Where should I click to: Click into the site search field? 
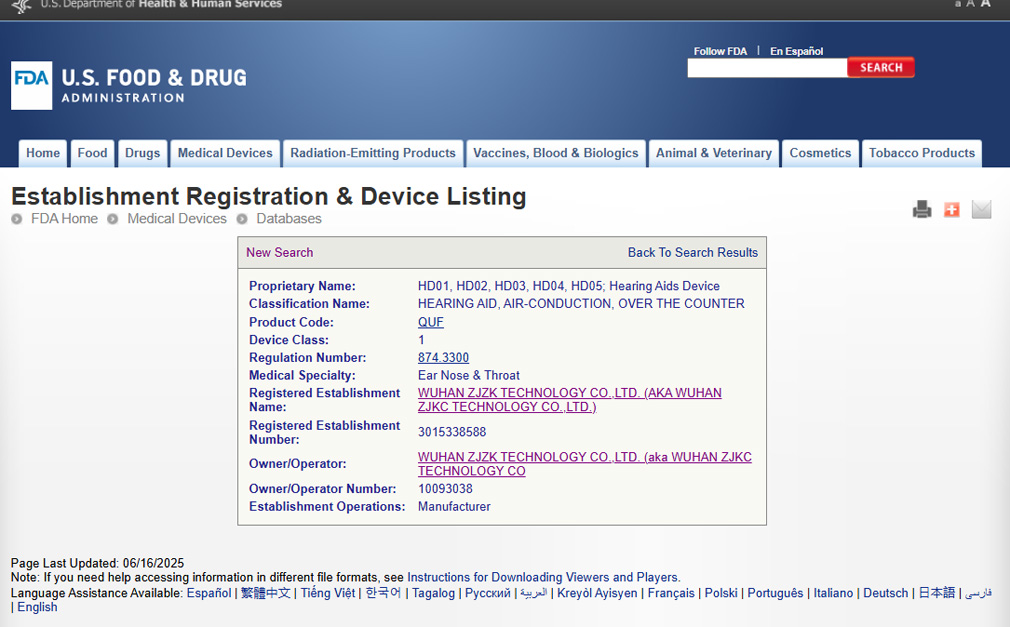(x=766, y=68)
